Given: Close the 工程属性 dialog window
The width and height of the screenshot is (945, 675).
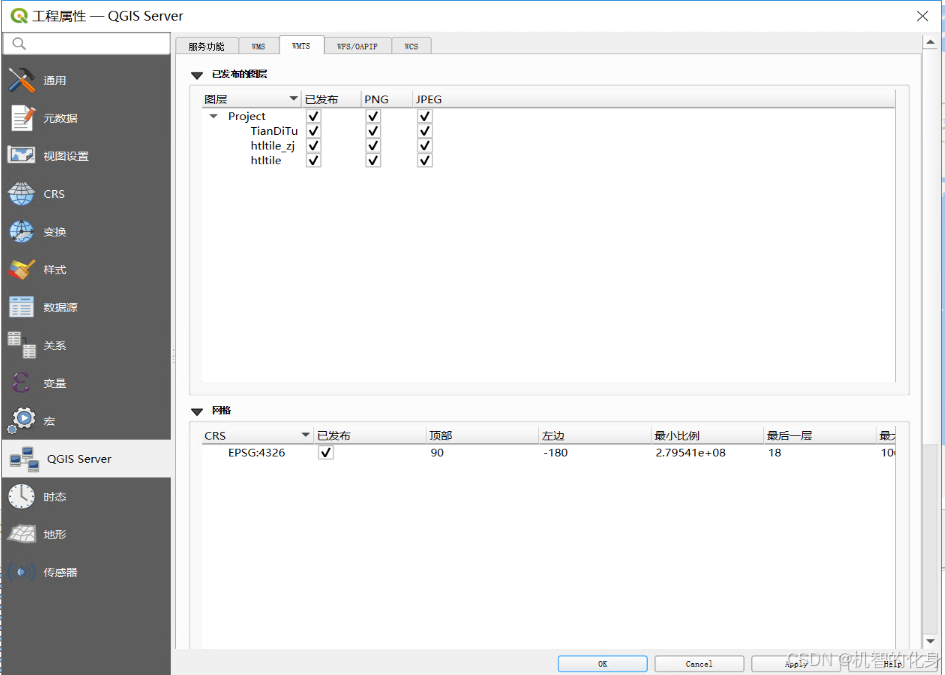Looking at the screenshot, I should 922,16.
